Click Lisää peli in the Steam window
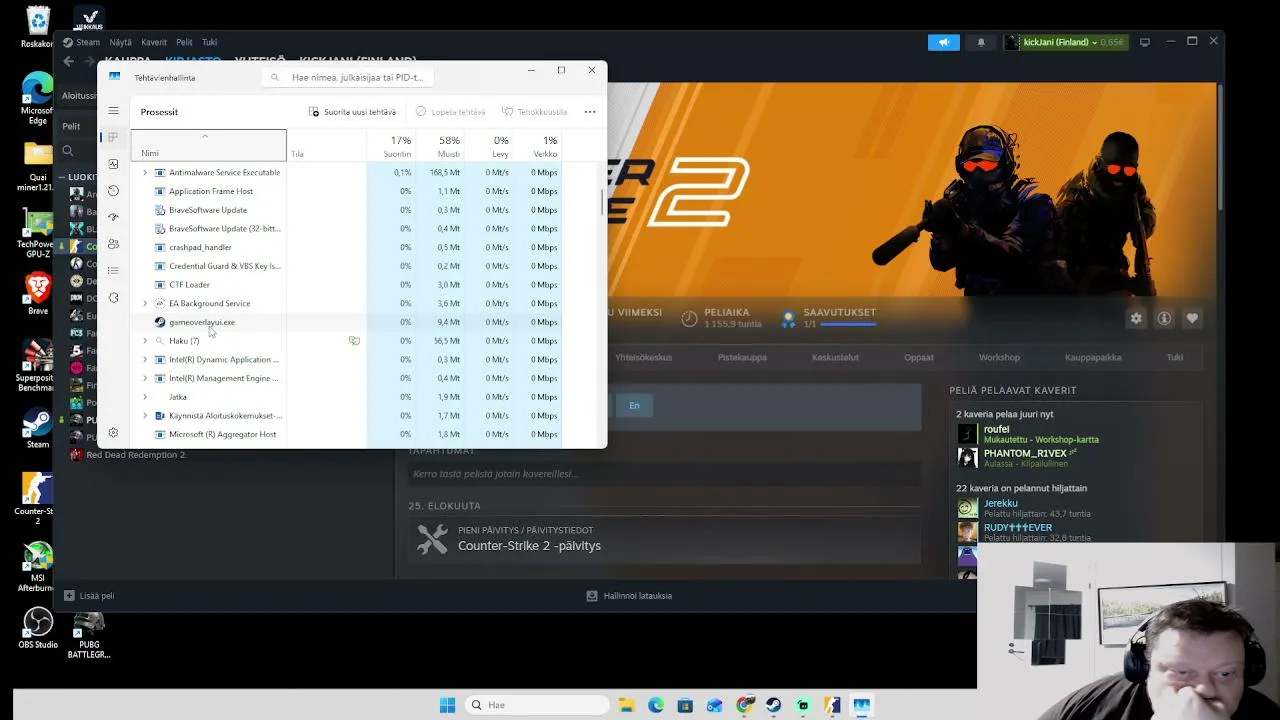Image resolution: width=1280 pixels, height=720 pixels. (x=89, y=596)
